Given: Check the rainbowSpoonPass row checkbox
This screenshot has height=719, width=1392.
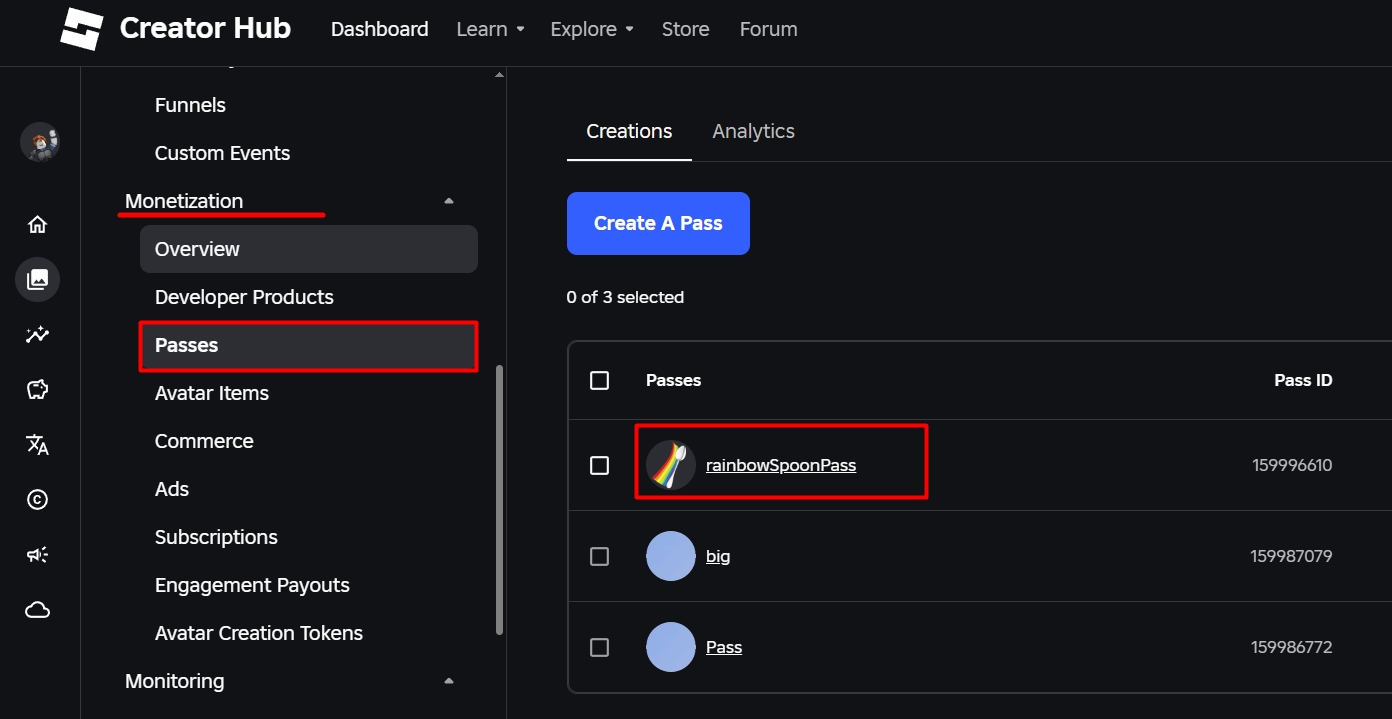Looking at the screenshot, I should (x=599, y=465).
